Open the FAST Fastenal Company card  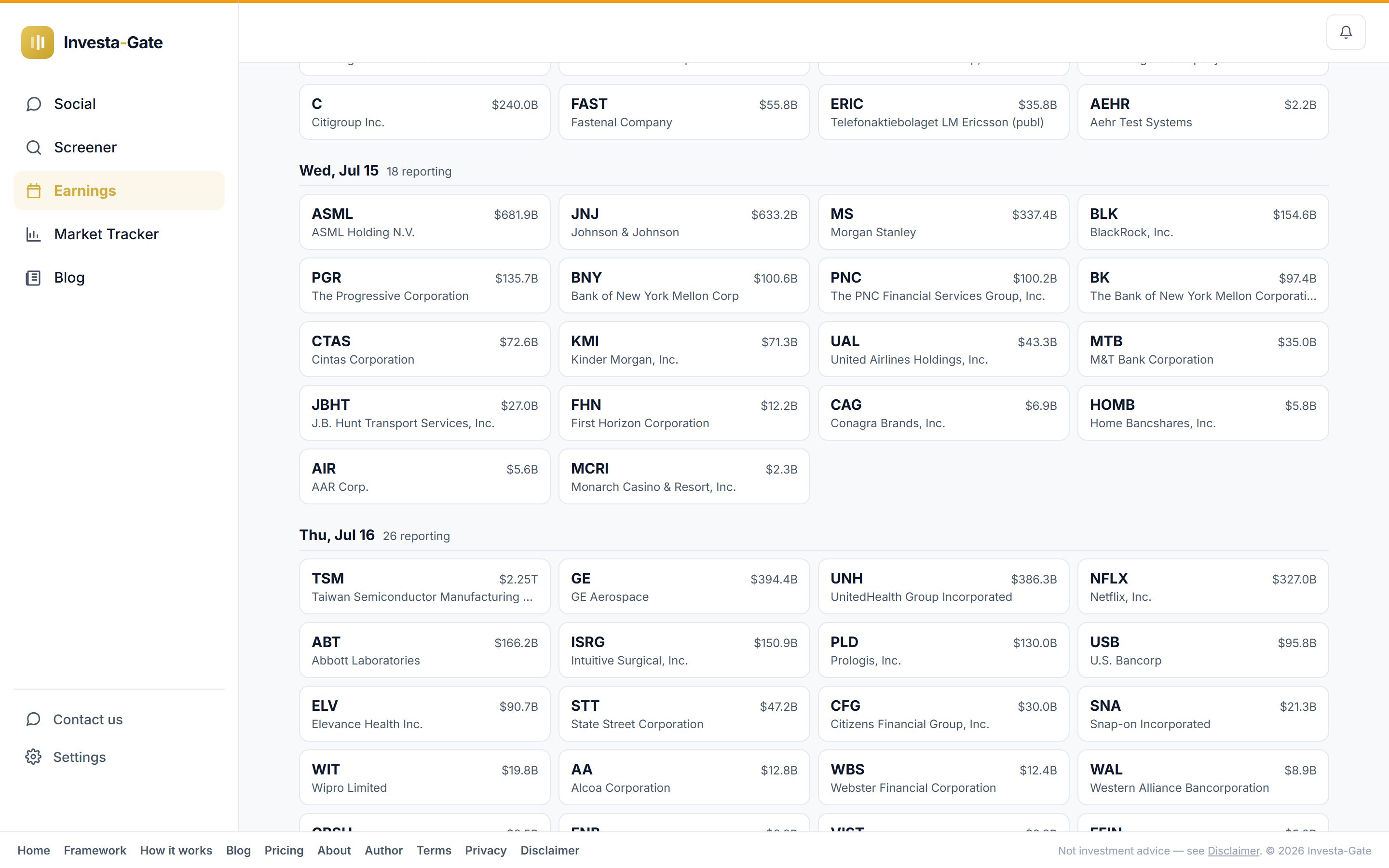684,112
